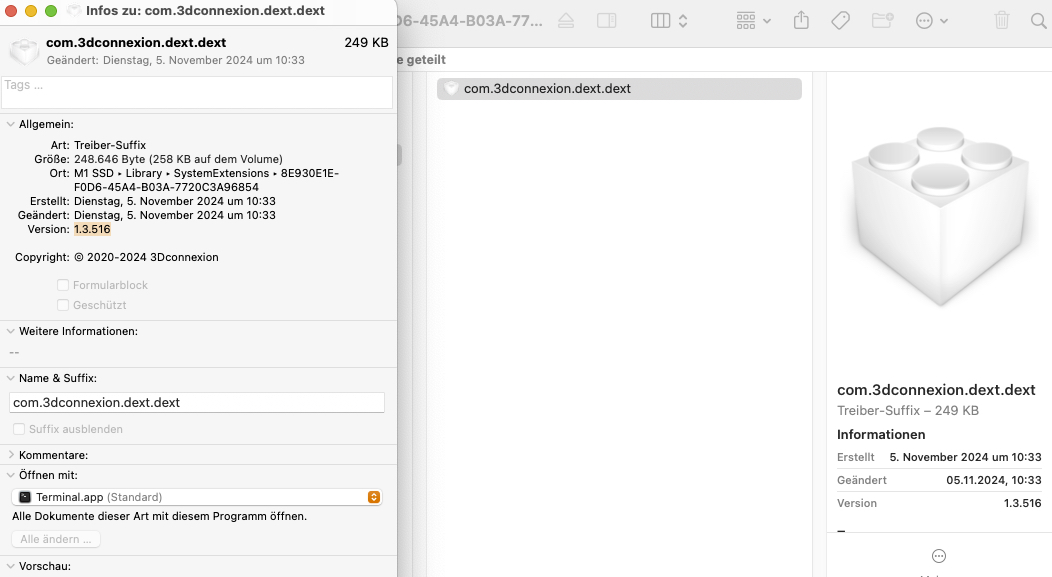
Task: Click the Erstellt date in preview pane
Action: point(965,457)
